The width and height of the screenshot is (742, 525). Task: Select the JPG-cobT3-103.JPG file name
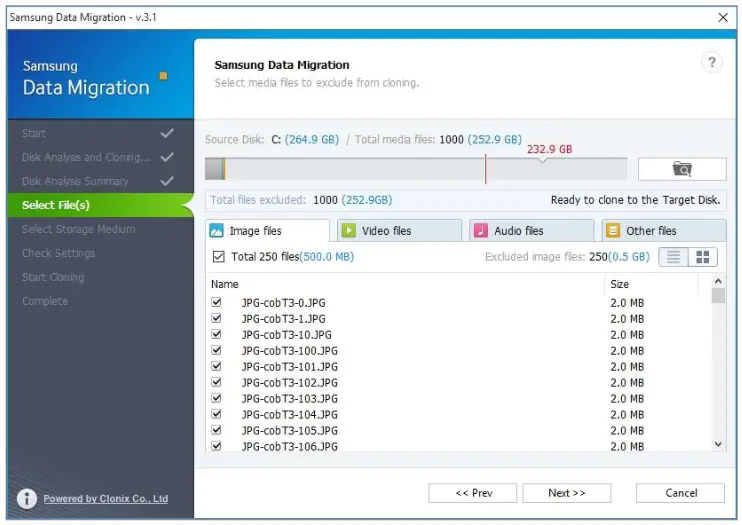point(290,399)
